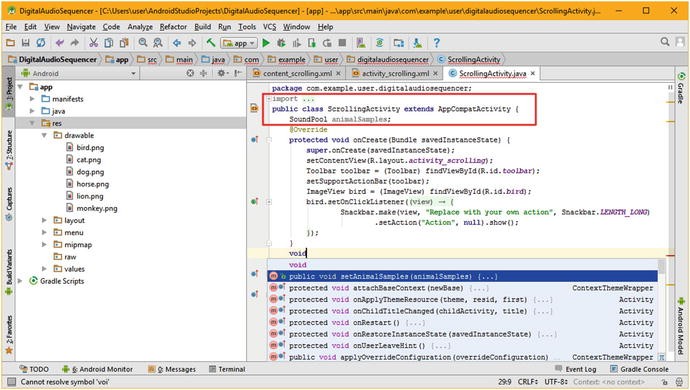The width and height of the screenshot is (690, 390).
Task: Click the Debug app bug icon
Action: tap(281, 43)
